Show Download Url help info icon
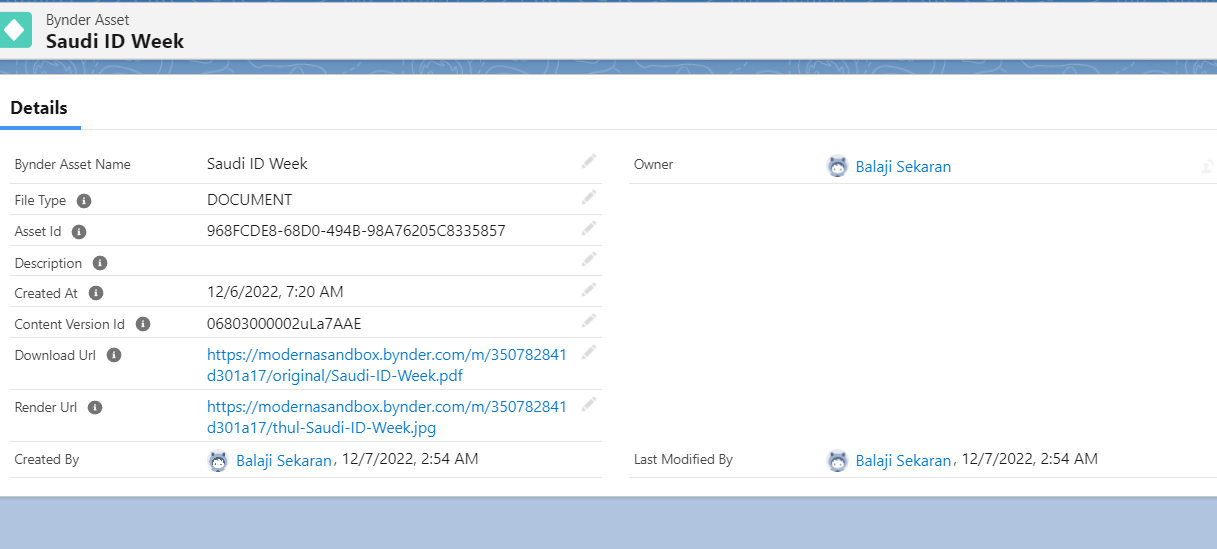 114,355
